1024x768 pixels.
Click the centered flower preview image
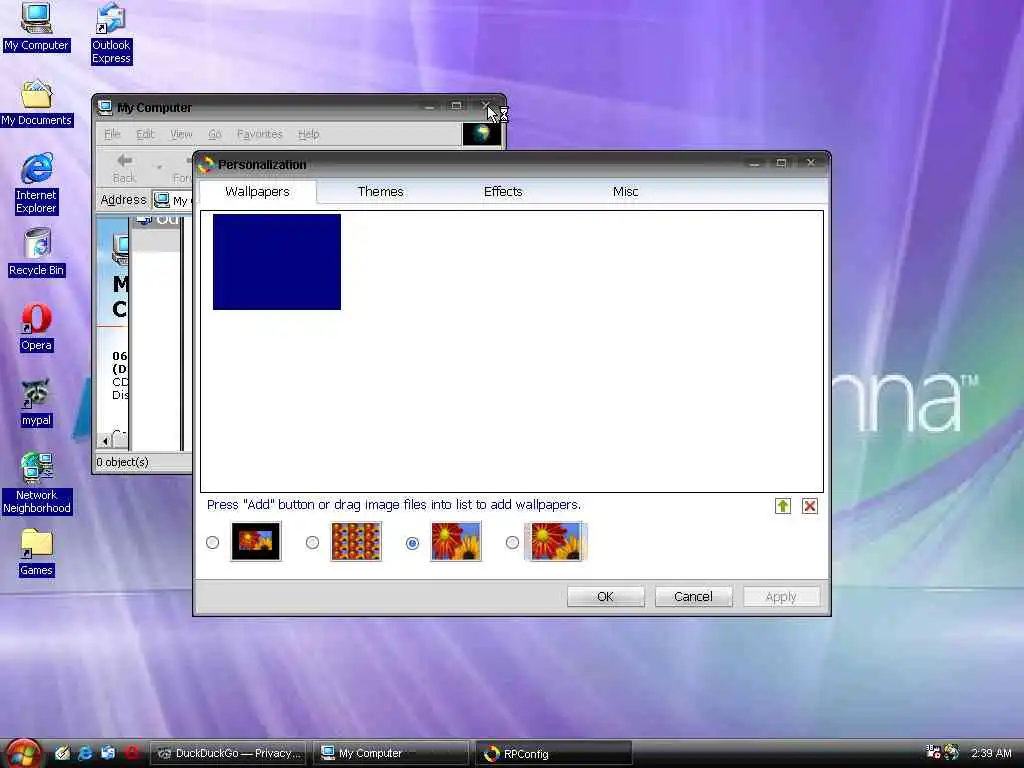pyautogui.click(x=256, y=541)
